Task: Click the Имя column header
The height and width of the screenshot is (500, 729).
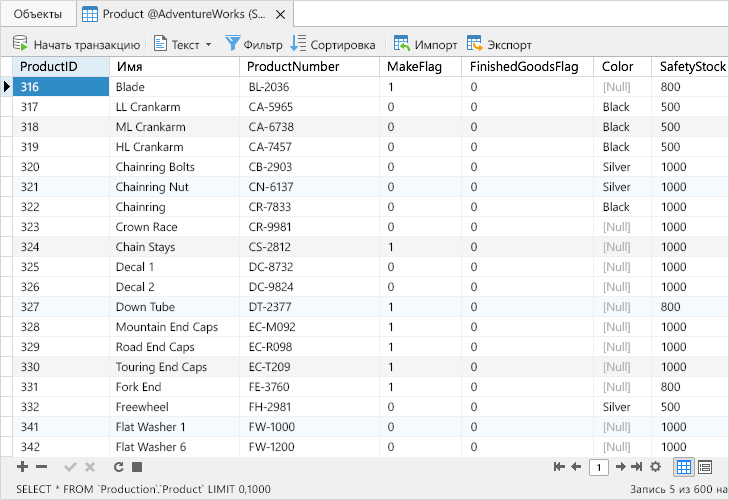Action: tap(174, 67)
